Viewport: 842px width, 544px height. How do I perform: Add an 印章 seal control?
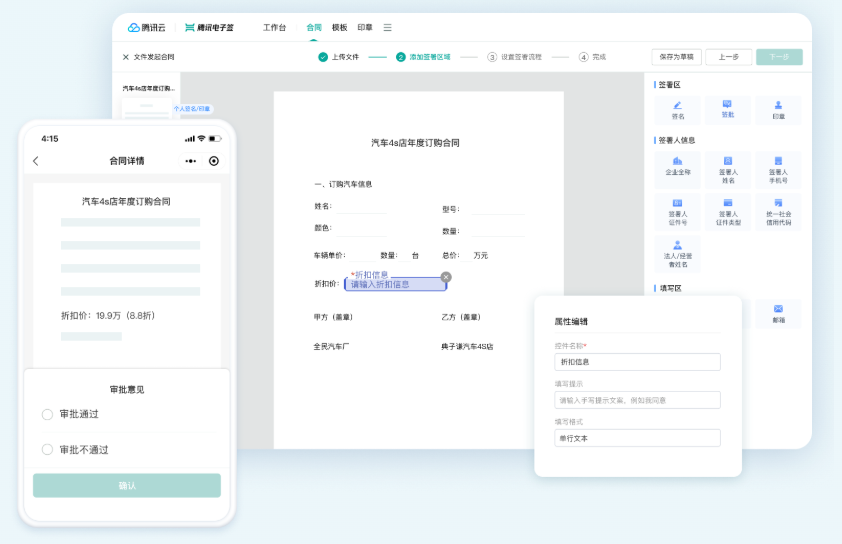point(778,110)
